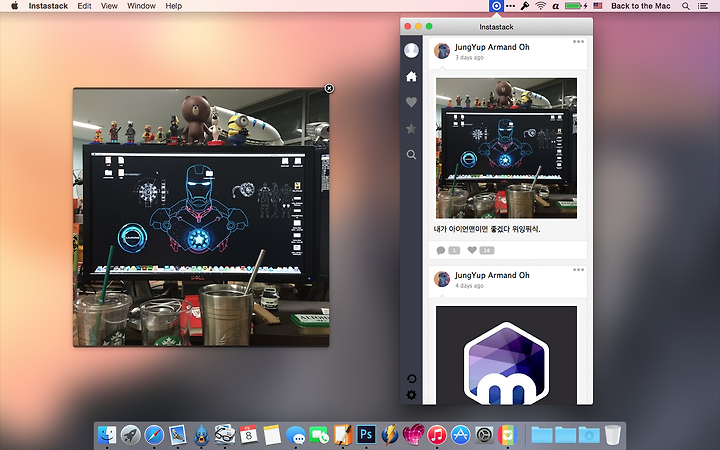Click avatar on the 3 days ago post
720x450 pixels.
(x=442, y=51)
